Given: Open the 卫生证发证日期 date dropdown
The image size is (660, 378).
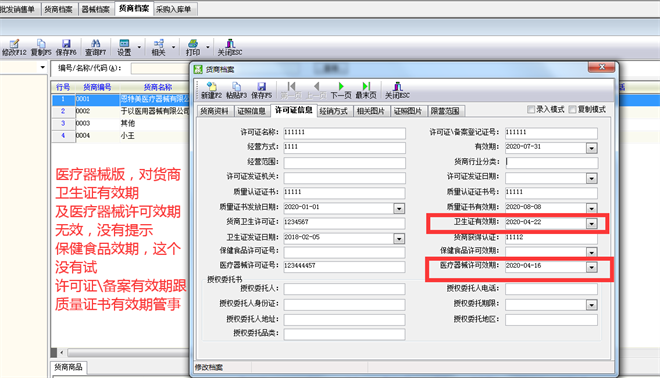Looking at the screenshot, I should point(399,238).
